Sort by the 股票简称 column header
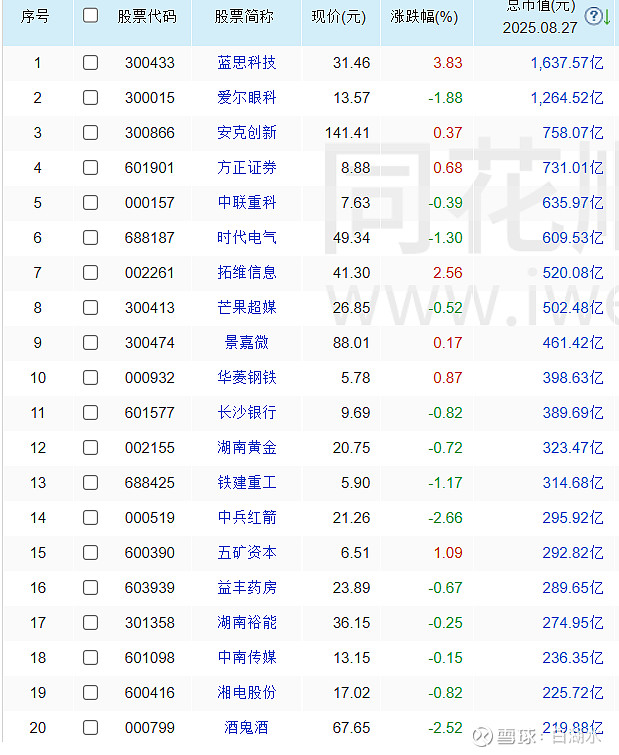This screenshot has height=755, width=619. pos(244,16)
